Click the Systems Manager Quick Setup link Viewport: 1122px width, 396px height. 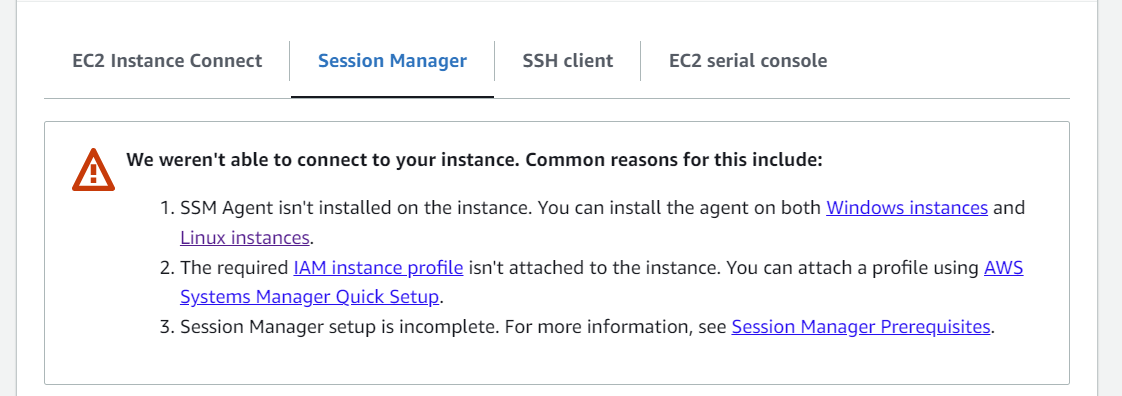[309, 296]
